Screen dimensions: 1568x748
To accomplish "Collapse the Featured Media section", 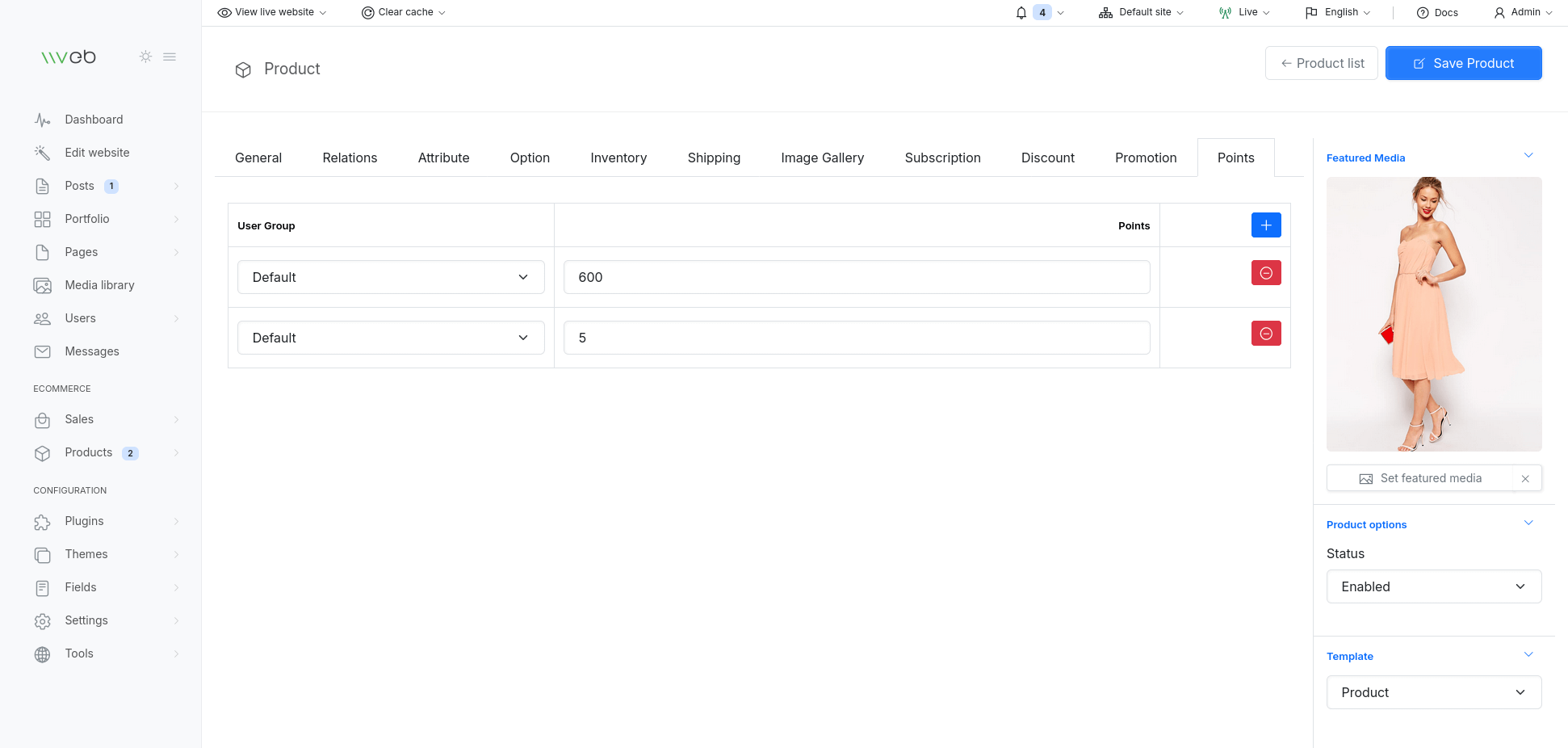I will (x=1528, y=156).
